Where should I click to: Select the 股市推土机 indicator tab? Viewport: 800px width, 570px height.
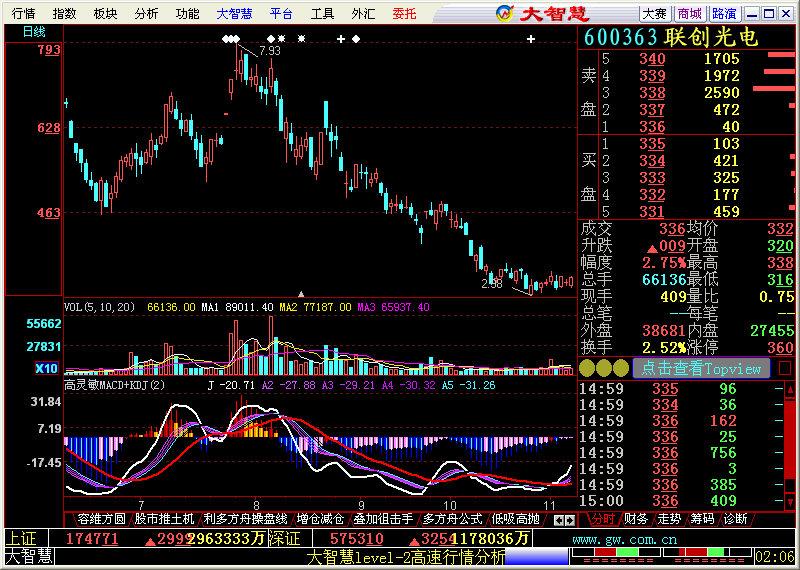[x=164, y=519]
